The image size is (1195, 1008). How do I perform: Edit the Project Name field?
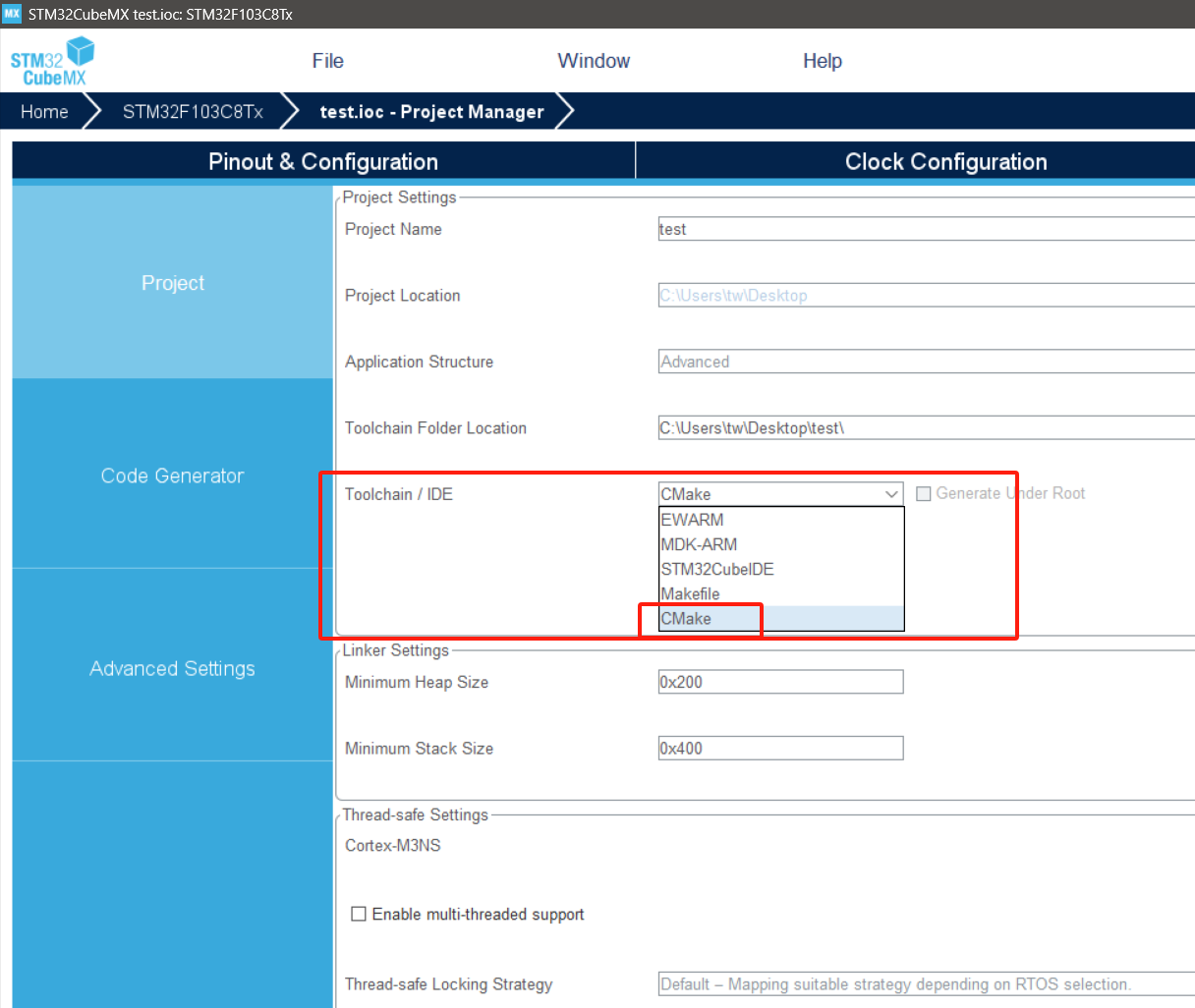coord(927,229)
